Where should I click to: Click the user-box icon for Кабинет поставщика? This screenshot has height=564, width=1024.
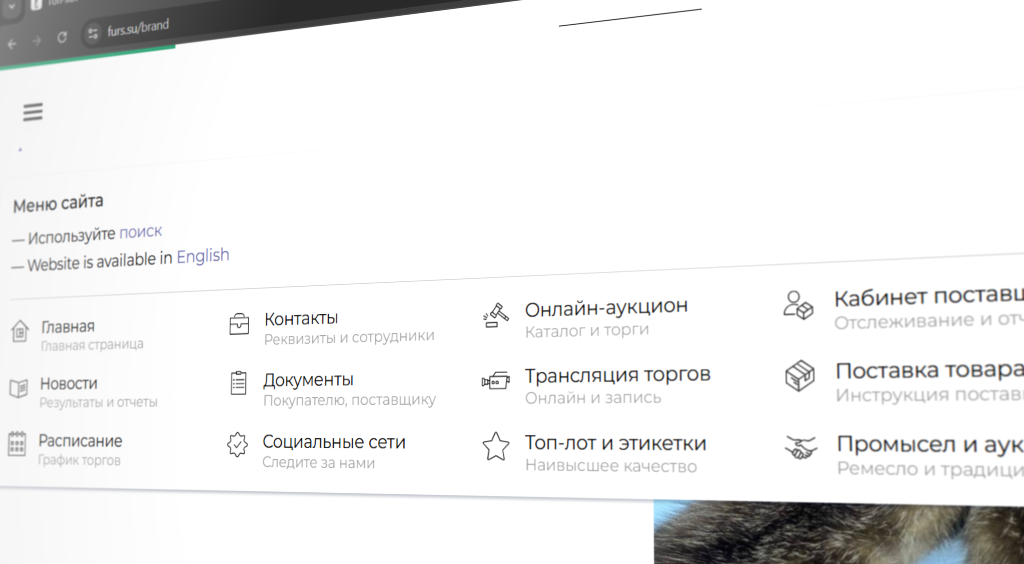click(x=798, y=305)
